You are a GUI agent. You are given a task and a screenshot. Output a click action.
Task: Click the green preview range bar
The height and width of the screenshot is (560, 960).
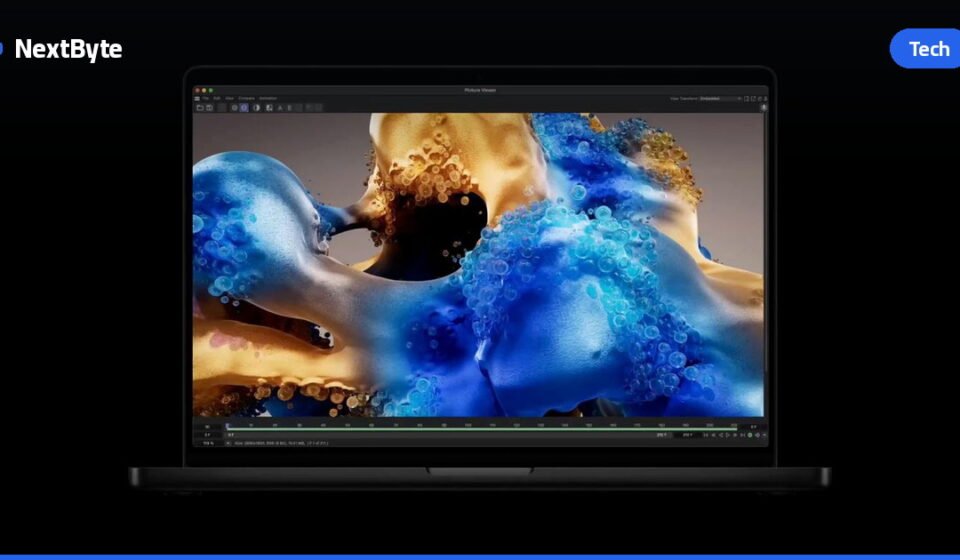(x=481, y=429)
